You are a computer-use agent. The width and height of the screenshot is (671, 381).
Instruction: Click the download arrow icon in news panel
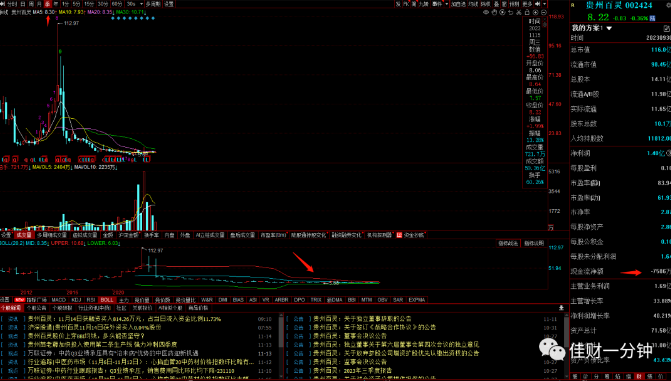pyautogui.click(x=561, y=308)
